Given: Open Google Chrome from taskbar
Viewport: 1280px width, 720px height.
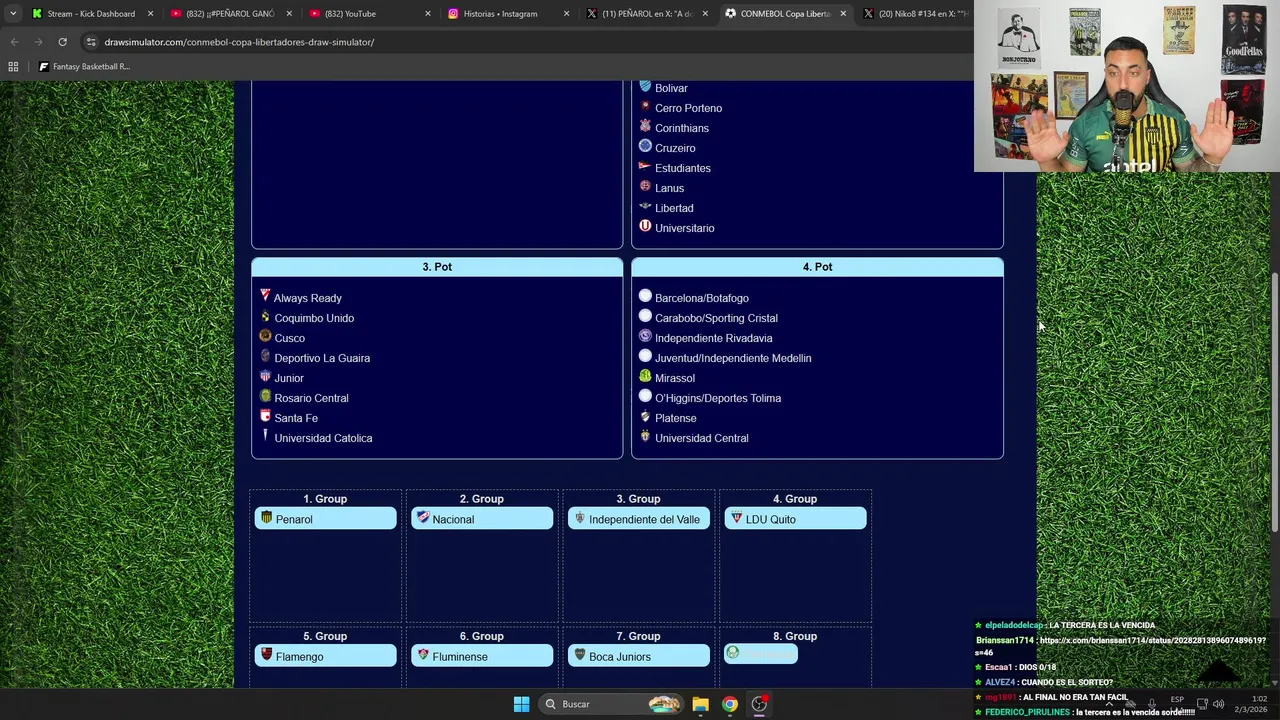Looking at the screenshot, I should click(730, 704).
